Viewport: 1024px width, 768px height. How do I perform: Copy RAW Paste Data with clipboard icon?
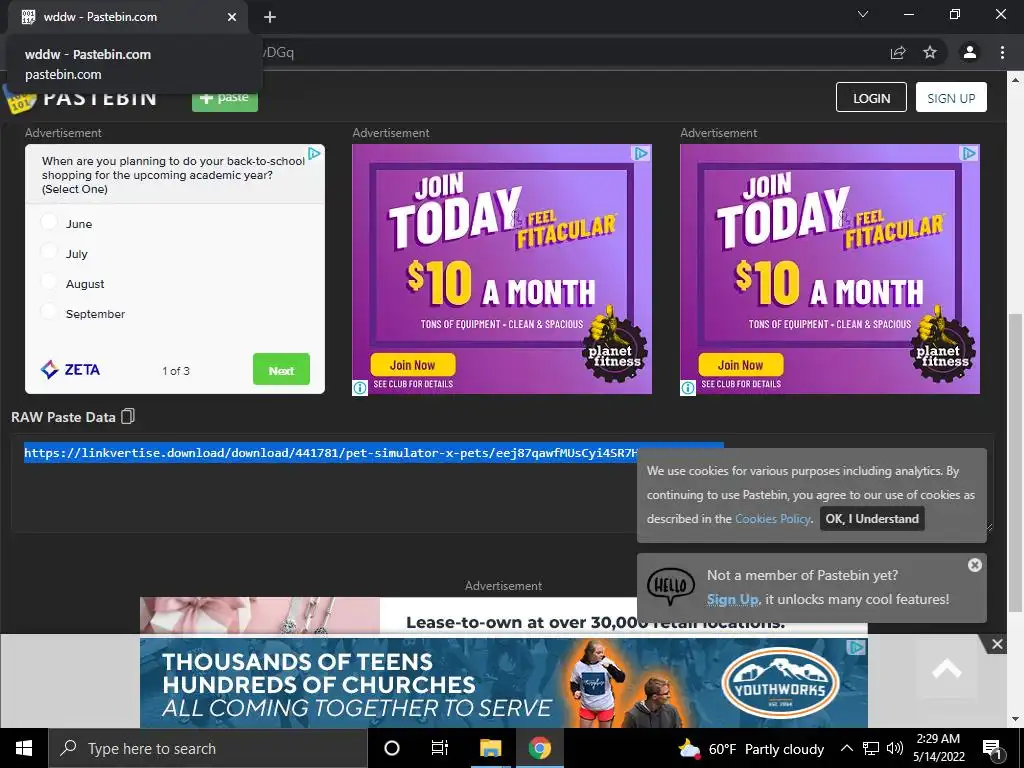[129, 416]
